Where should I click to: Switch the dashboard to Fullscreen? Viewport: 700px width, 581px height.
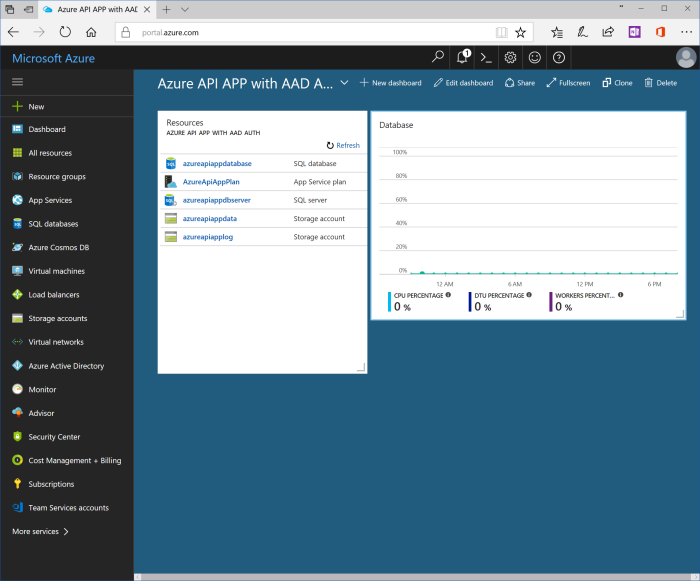click(568, 83)
